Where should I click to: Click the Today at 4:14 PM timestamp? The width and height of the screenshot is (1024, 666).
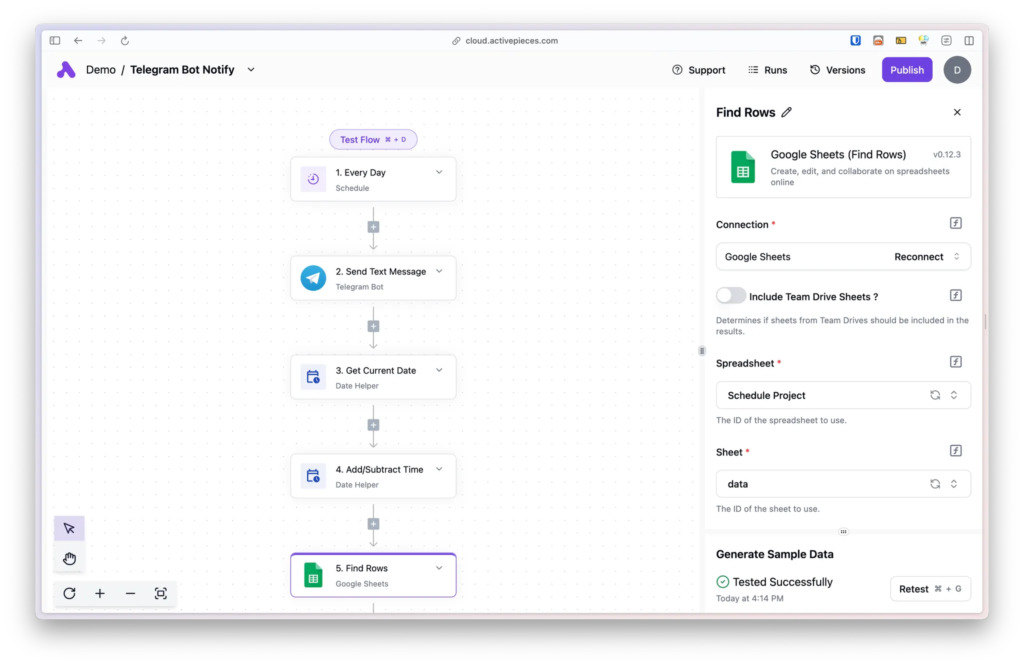[750, 598]
